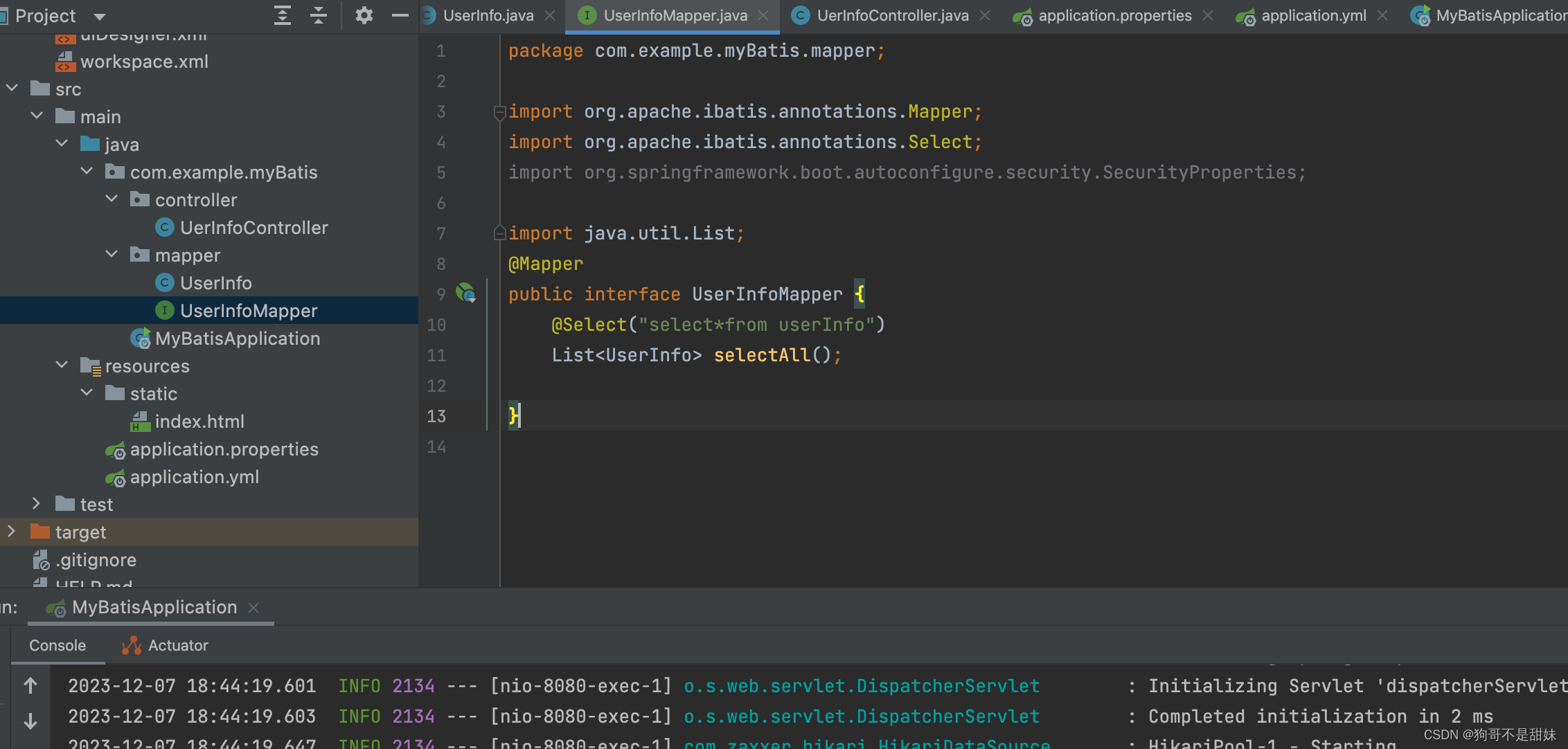Select MyBatisApplication run configuration tab

[x=154, y=607]
